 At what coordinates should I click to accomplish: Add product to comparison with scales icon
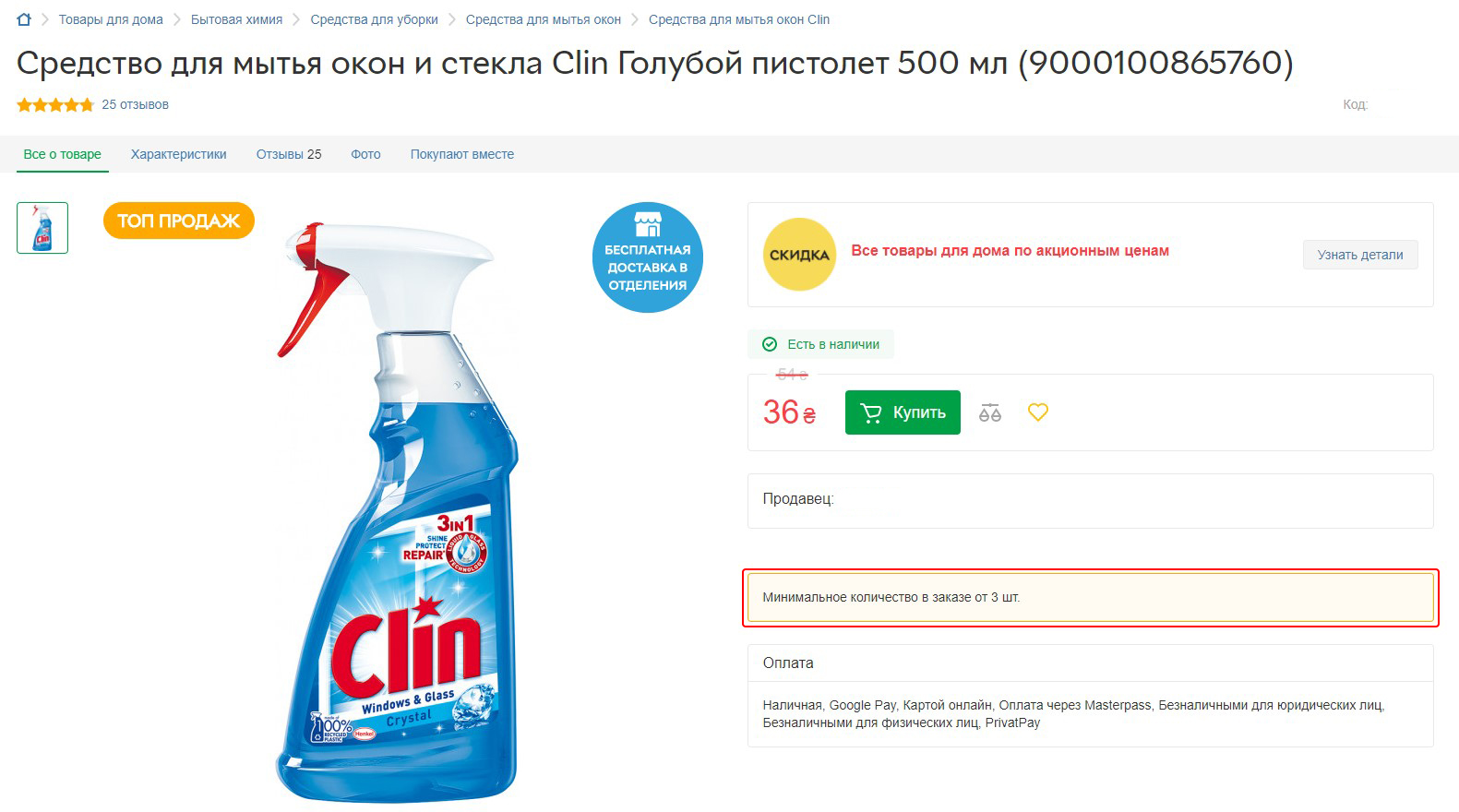pyautogui.click(x=990, y=412)
